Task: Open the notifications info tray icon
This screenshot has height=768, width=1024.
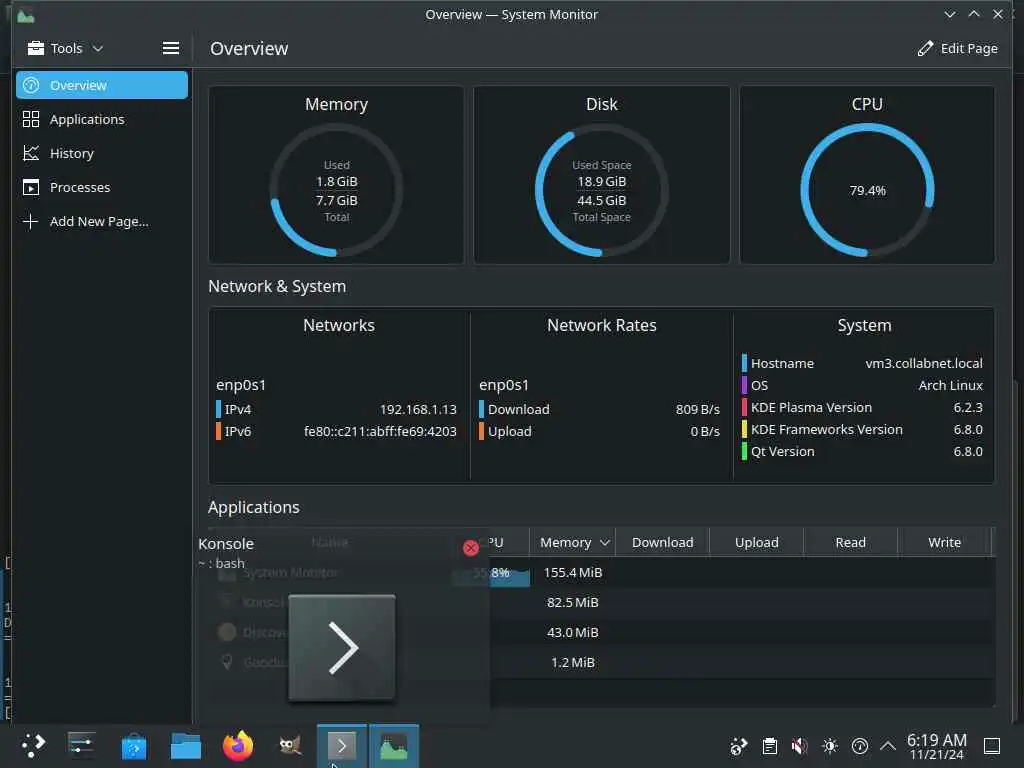Action: (860, 746)
